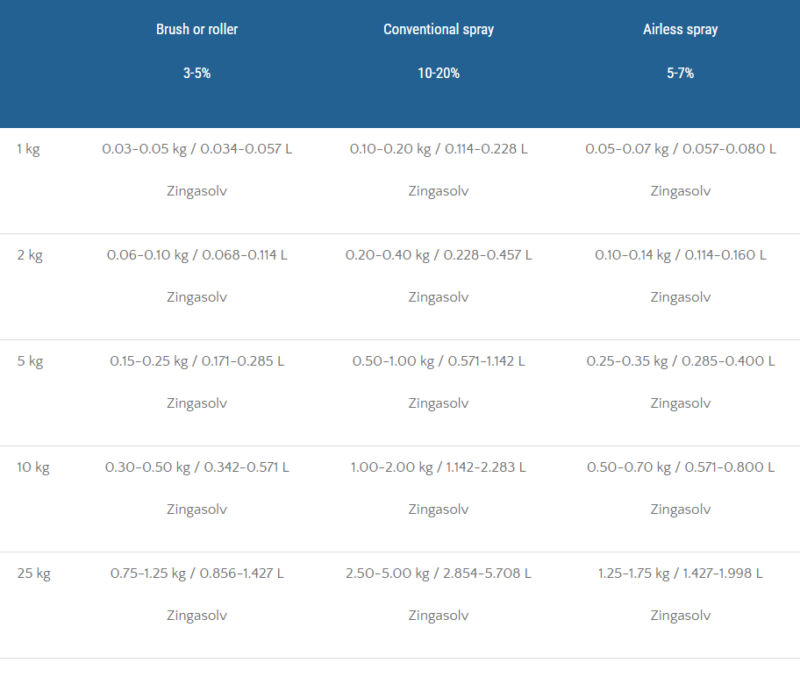Click the 10 kg row label
This screenshot has height=677, width=800.
click(32, 467)
